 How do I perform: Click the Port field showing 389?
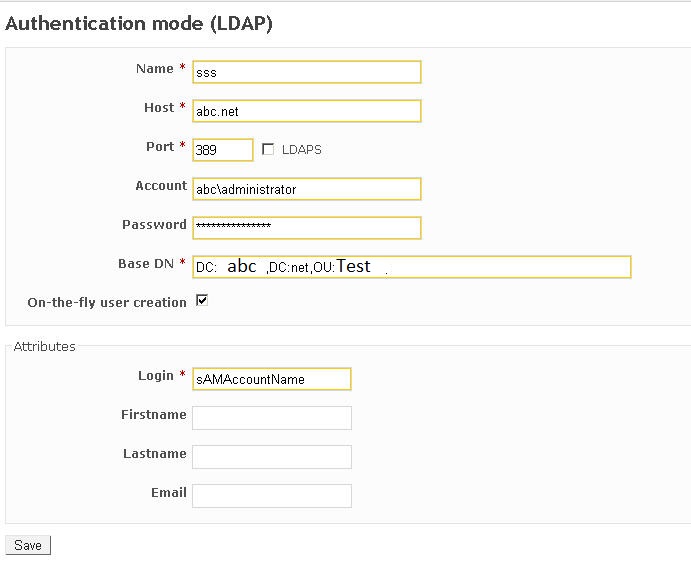(222, 150)
